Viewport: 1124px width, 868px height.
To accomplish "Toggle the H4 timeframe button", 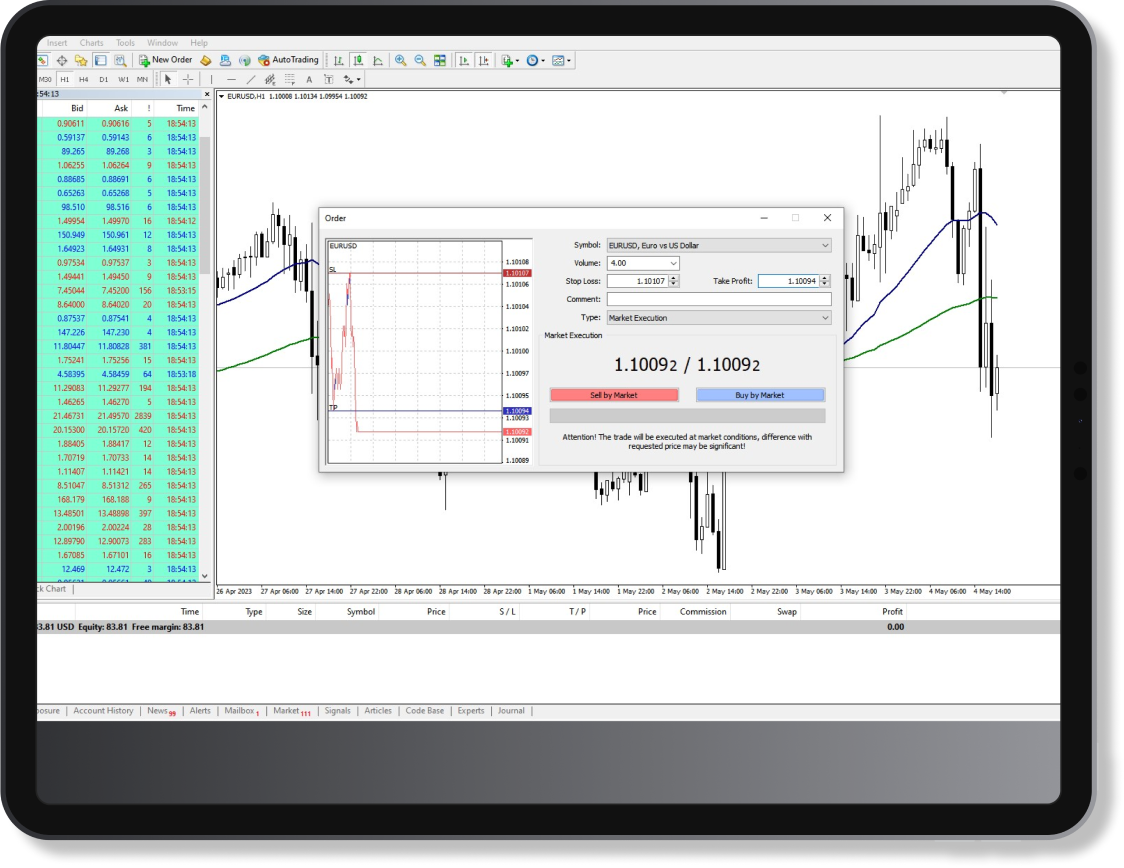I will point(84,79).
